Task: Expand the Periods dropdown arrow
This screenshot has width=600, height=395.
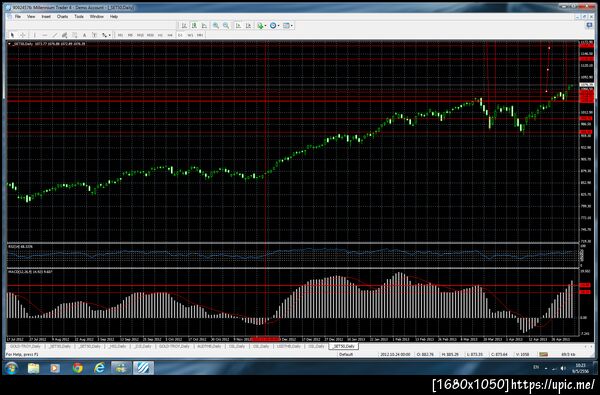Action: pos(279,26)
